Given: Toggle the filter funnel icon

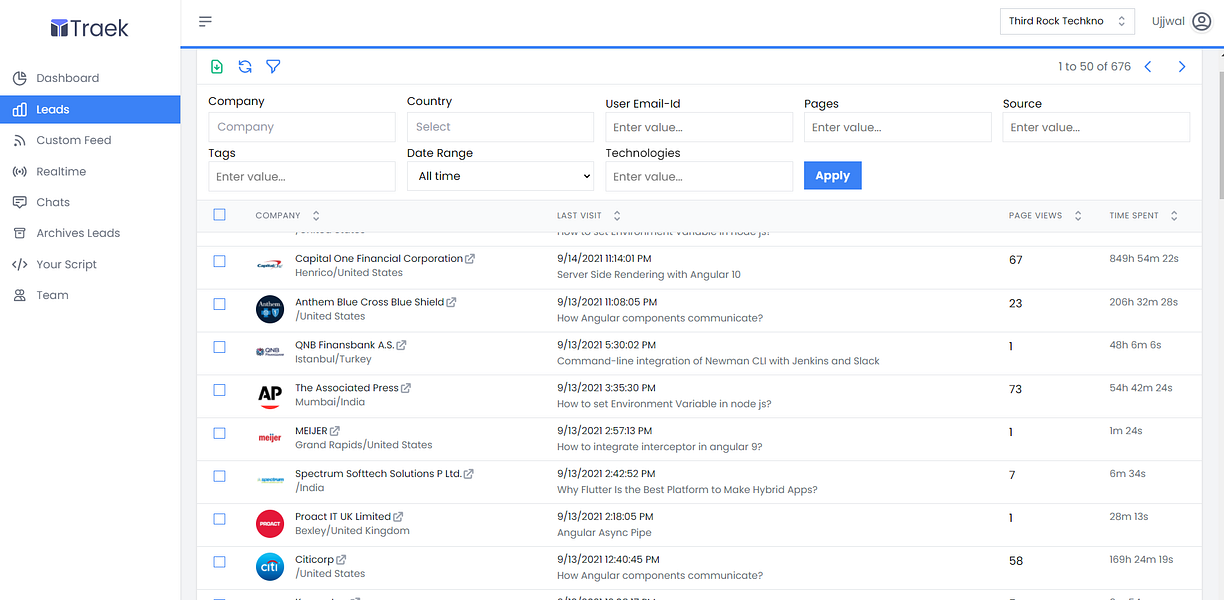Looking at the screenshot, I should pos(273,67).
